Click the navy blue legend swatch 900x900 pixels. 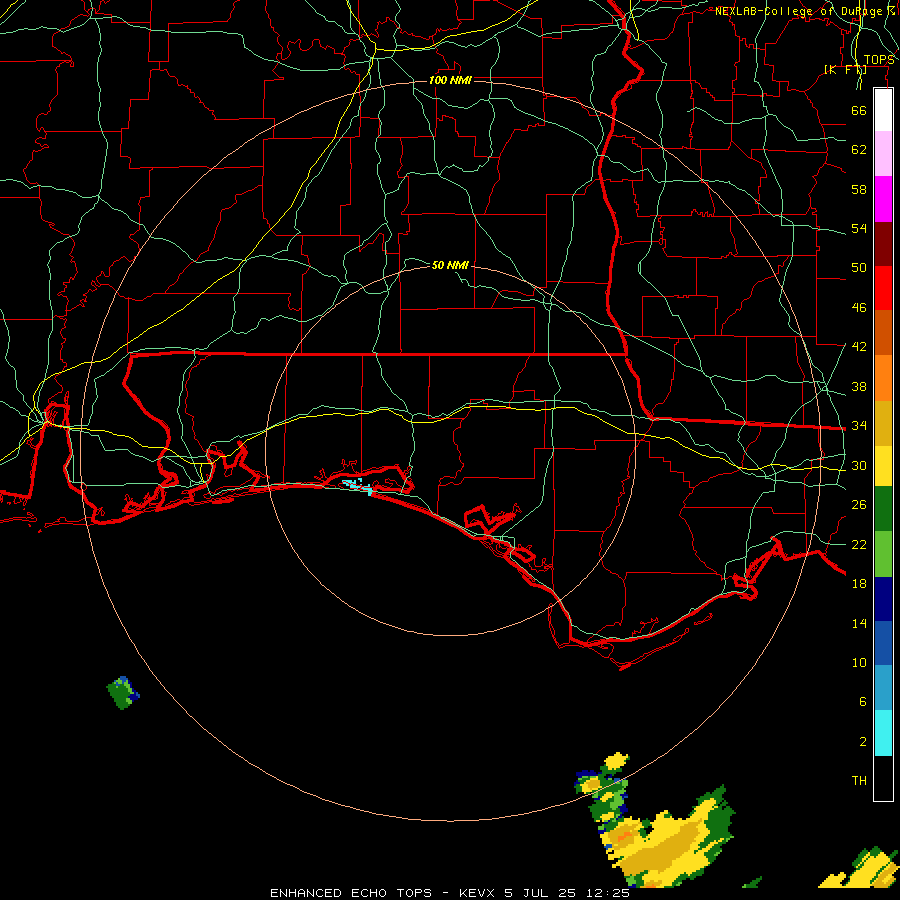(883, 599)
